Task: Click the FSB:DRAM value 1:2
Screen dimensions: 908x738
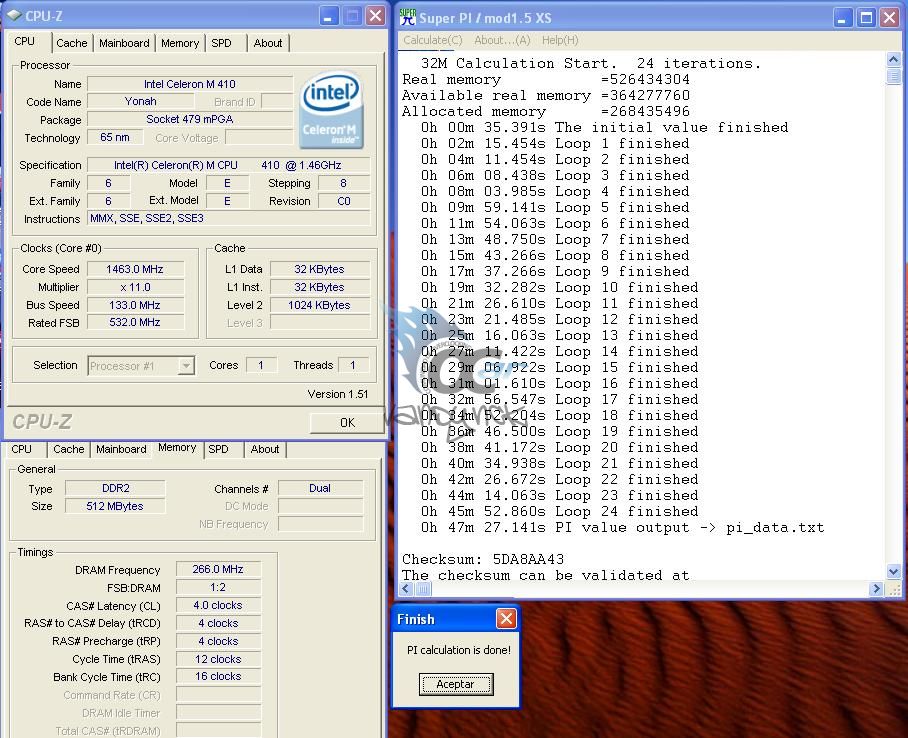Action: [218, 587]
